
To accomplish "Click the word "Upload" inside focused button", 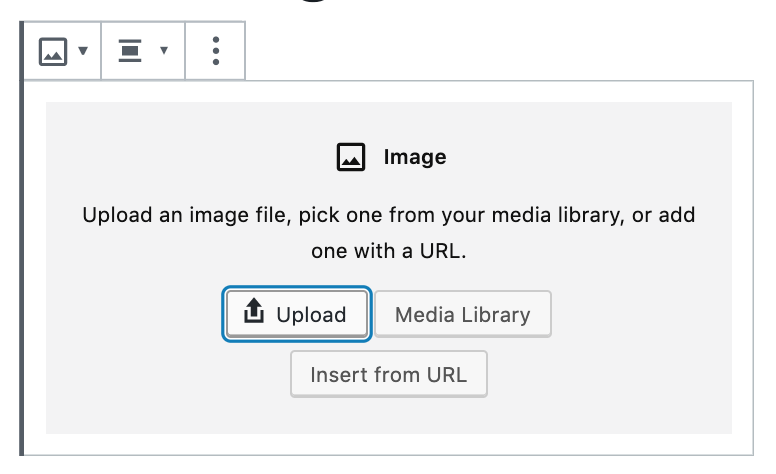I will (311, 315).
